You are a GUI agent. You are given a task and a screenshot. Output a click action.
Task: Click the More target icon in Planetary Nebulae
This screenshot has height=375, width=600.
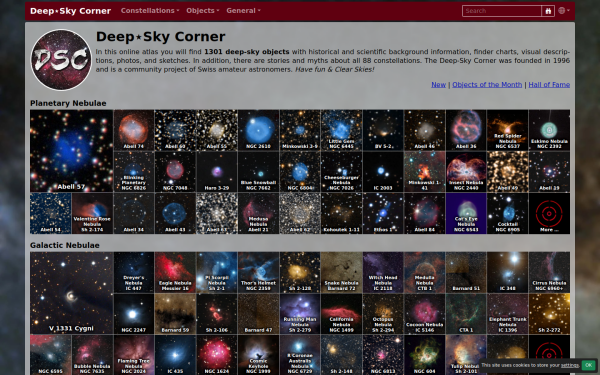[x=549, y=213]
